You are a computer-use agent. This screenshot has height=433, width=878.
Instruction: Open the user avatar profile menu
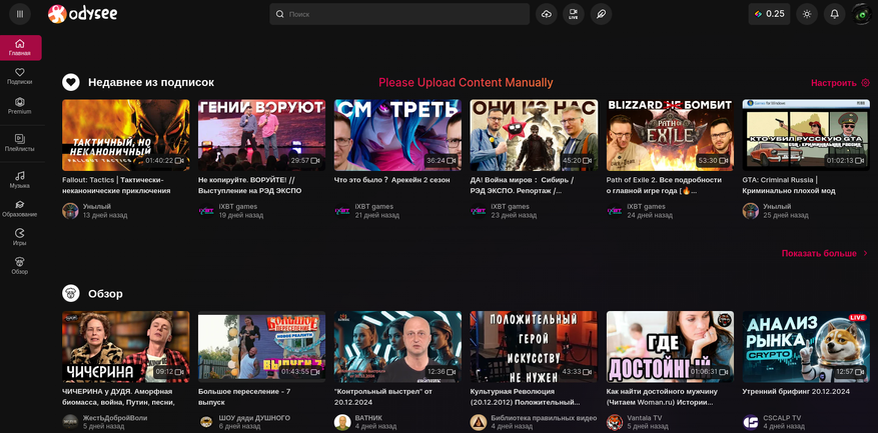862,14
